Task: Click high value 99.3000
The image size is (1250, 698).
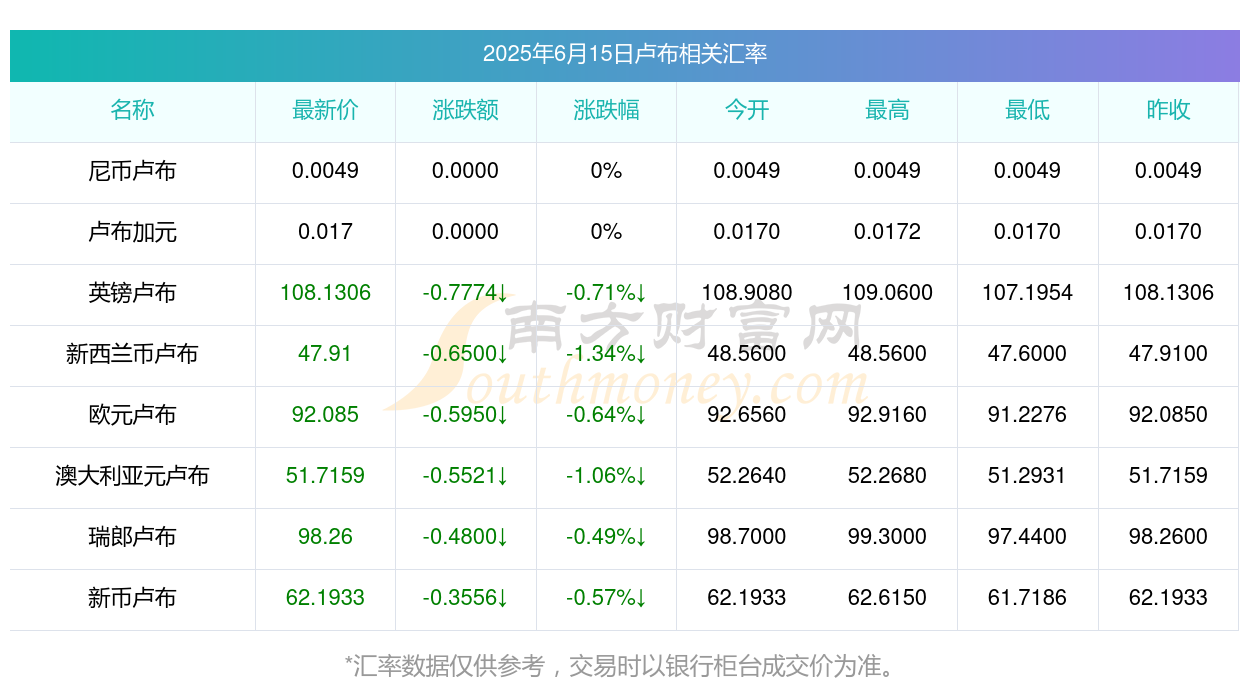Action: click(887, 537)
